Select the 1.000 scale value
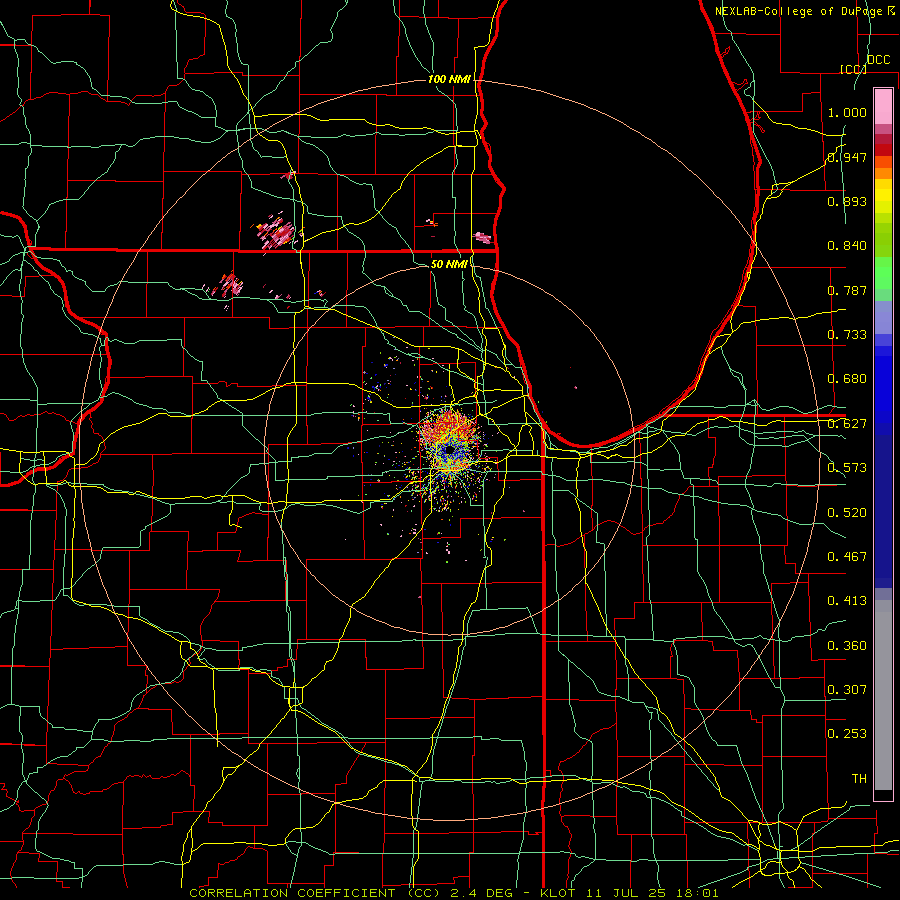Image resolution: width=900 pixels, height=900 pixels. 847,112
